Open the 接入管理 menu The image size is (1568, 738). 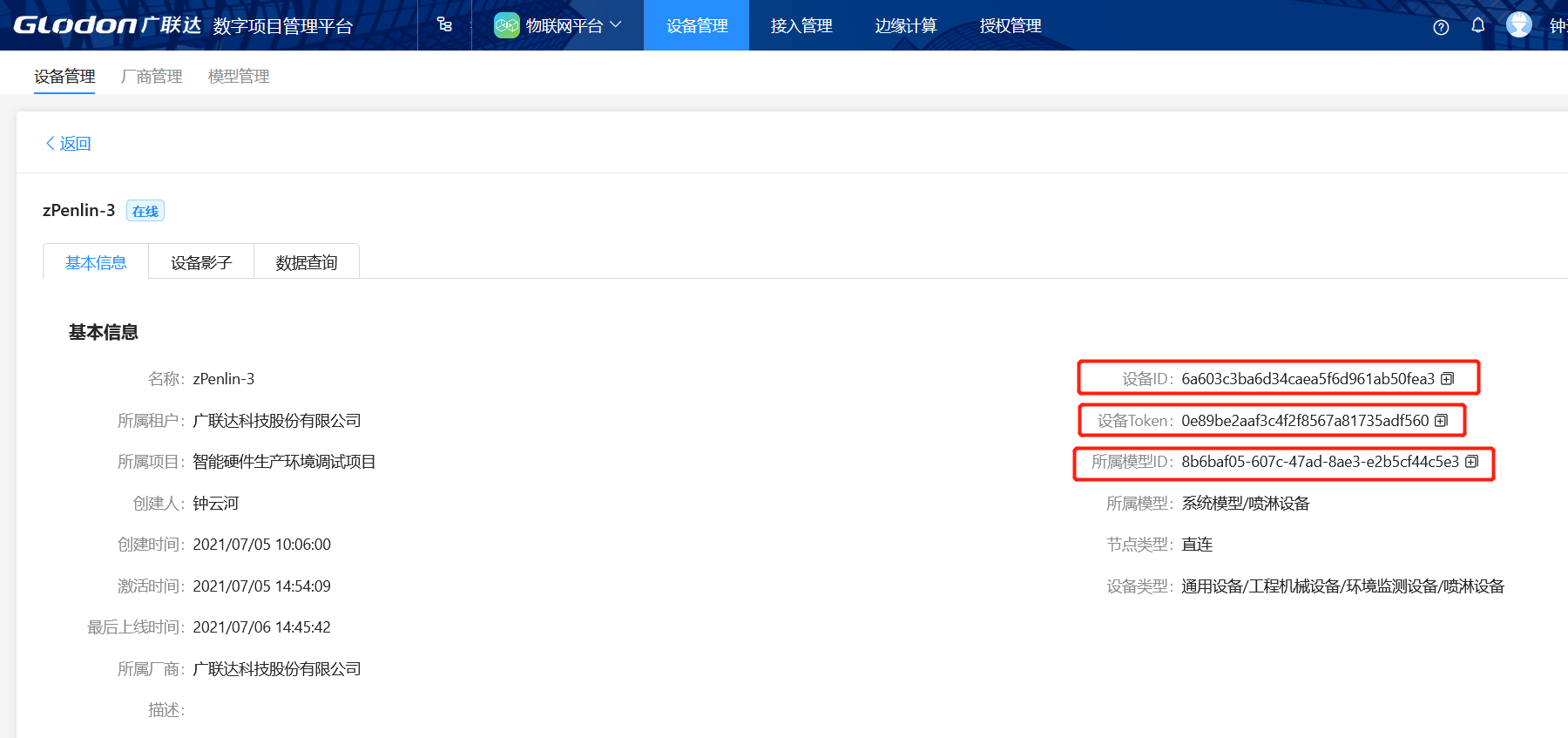click(801, 26)
